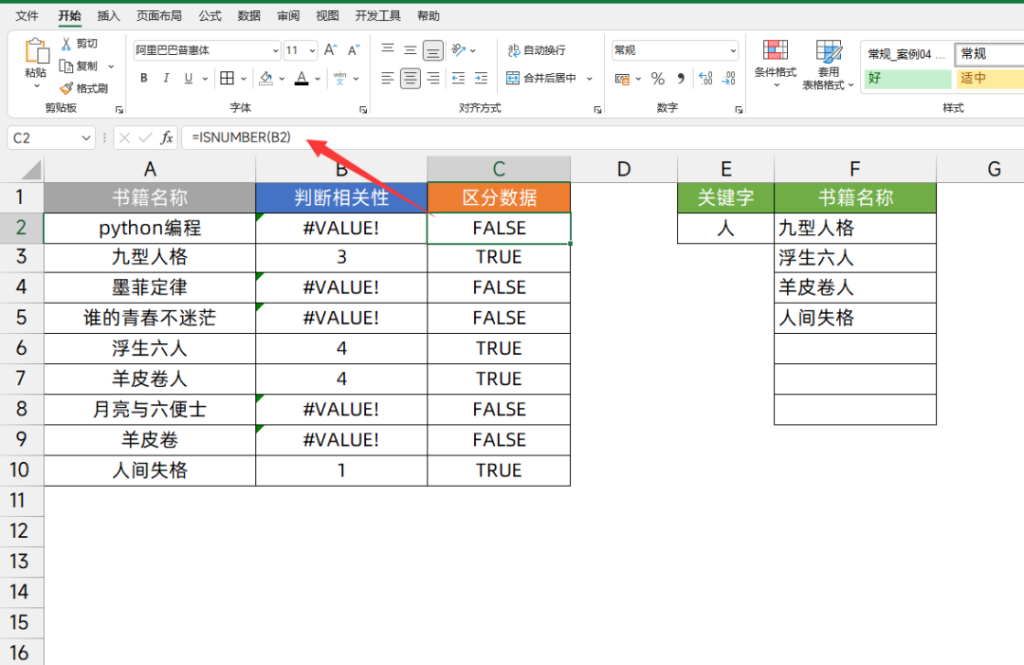Decrease font size with smaller A
Image resolution: width=1024 pixels, height=665 pixels.
(x=353, y=50)
